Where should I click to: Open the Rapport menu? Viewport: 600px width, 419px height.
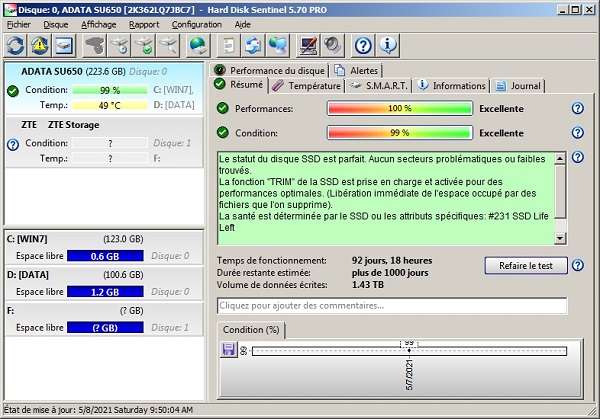[144, 24]
